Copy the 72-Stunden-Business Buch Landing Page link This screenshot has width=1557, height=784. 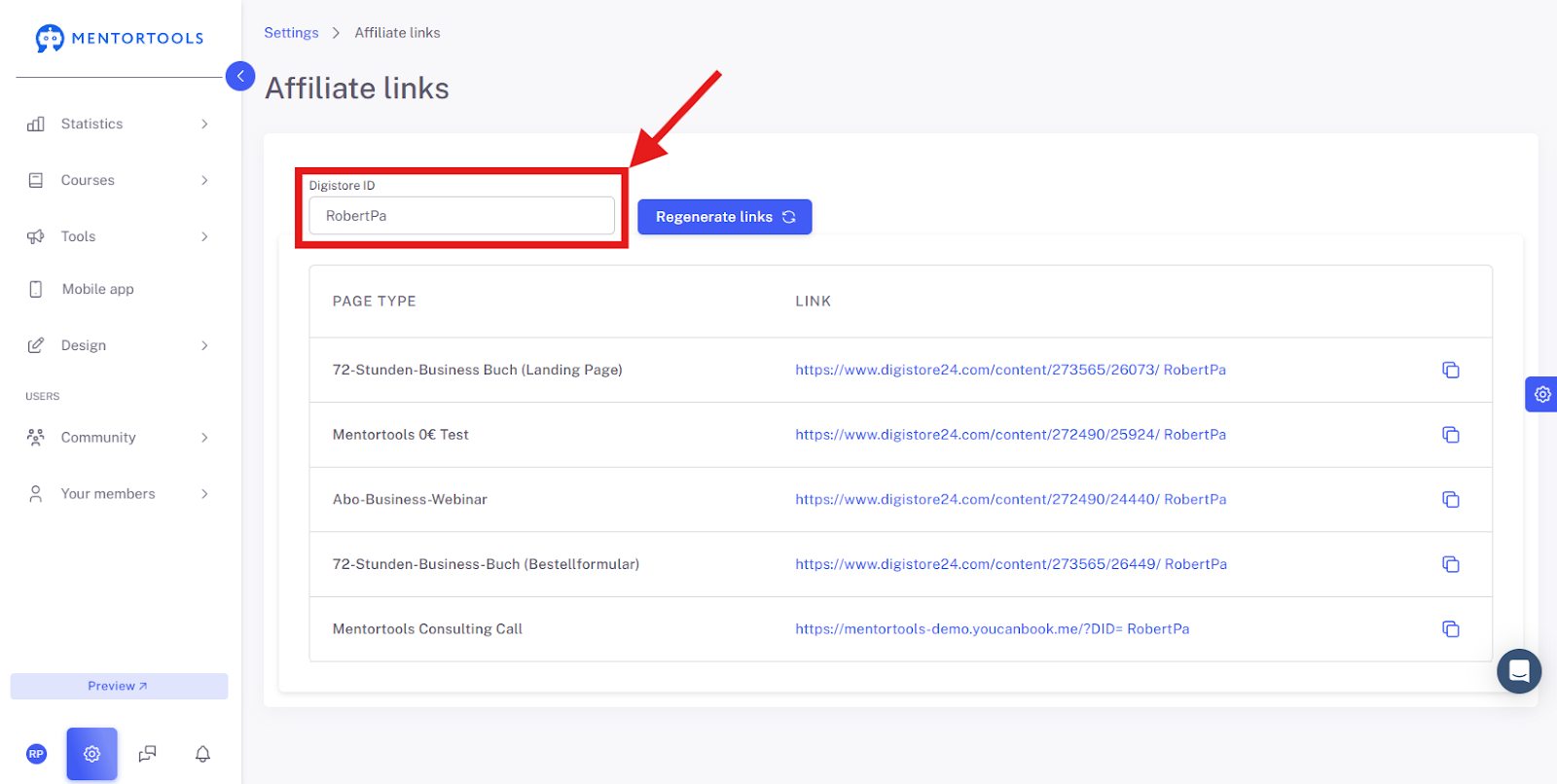1451,370
